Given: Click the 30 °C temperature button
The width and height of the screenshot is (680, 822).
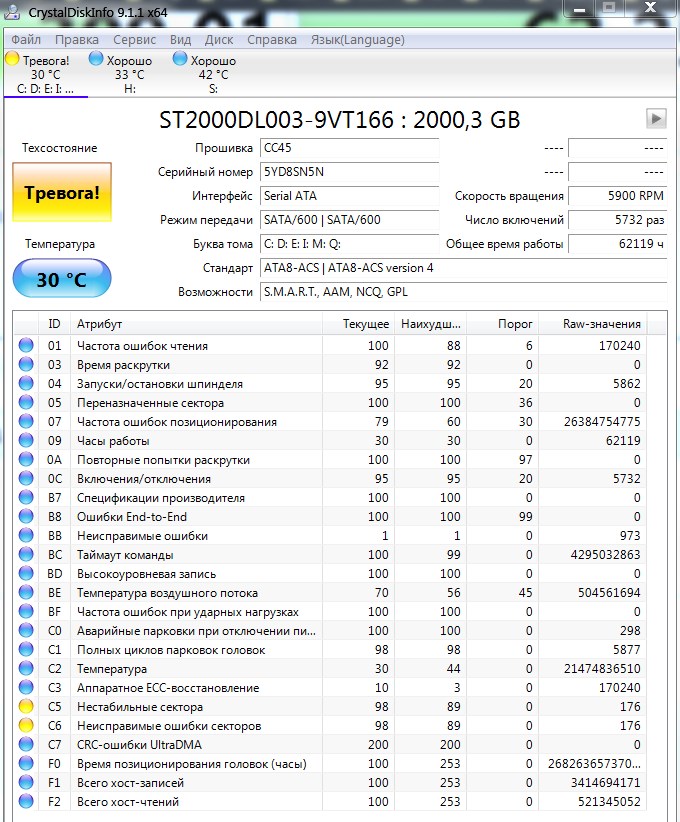Looking at the screenshot, I should point(62,278).
